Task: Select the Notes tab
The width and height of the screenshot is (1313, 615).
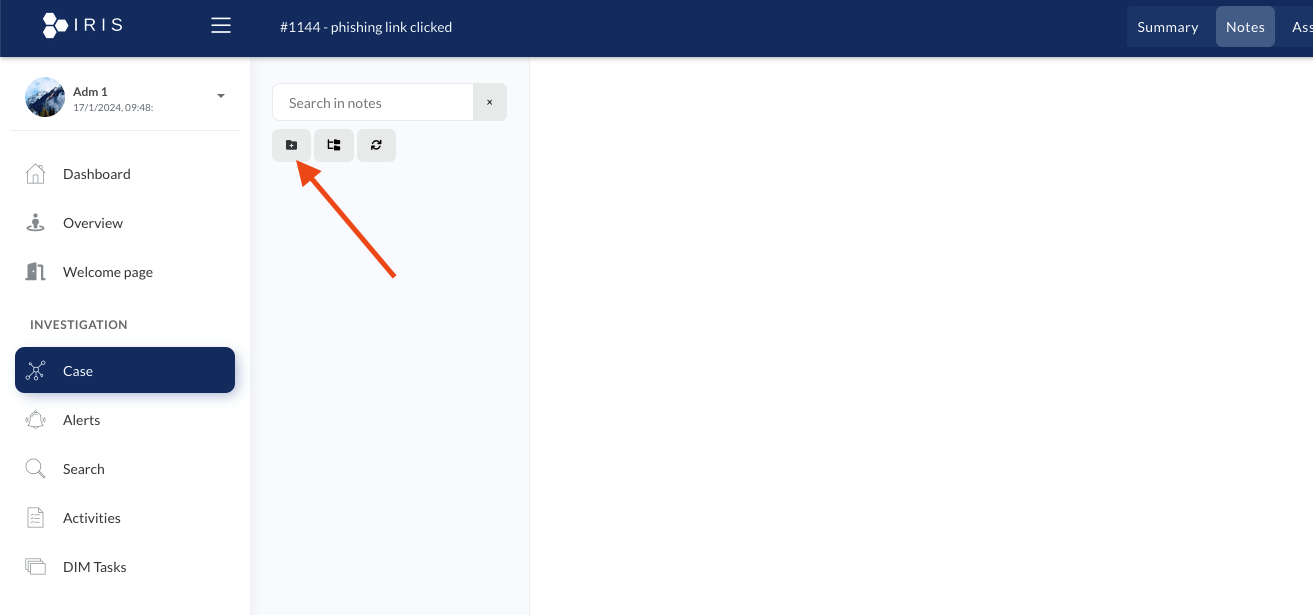Action: (1245, 27)
